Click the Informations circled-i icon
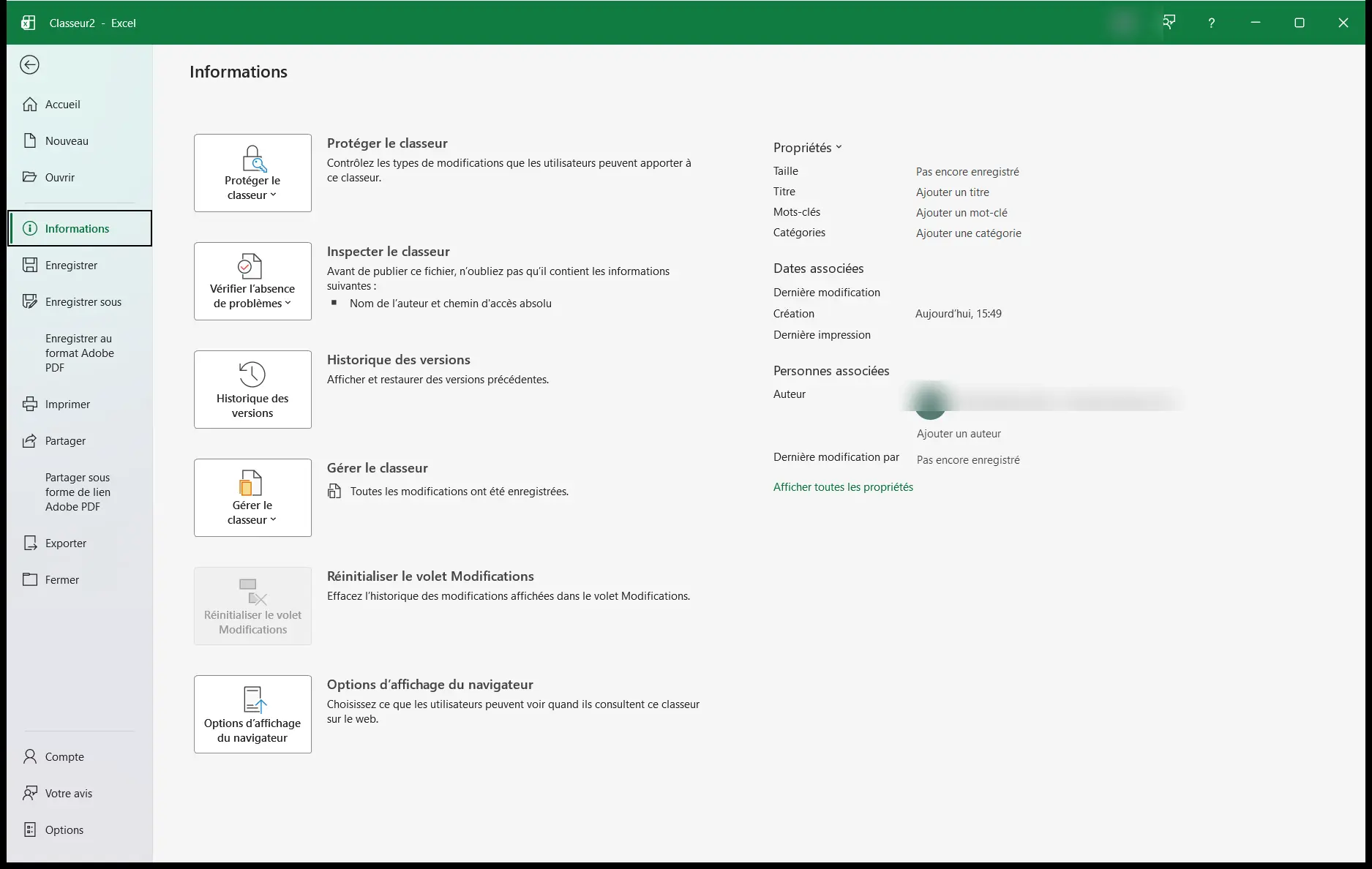The height and width of the screenshot is (869, 1372). click(x=30, y=228)
